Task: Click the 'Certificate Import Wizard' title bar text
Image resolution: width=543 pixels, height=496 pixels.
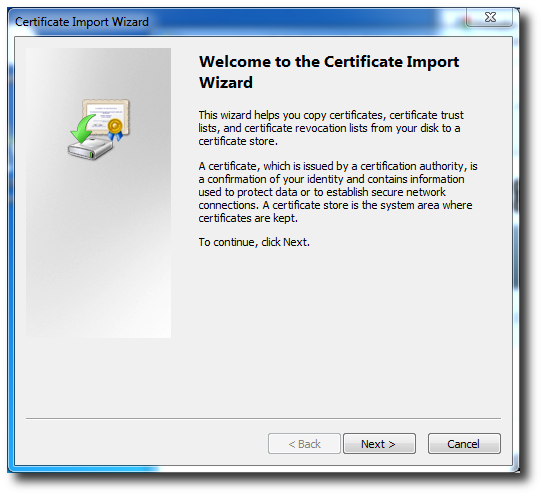Action: (82, 22)
